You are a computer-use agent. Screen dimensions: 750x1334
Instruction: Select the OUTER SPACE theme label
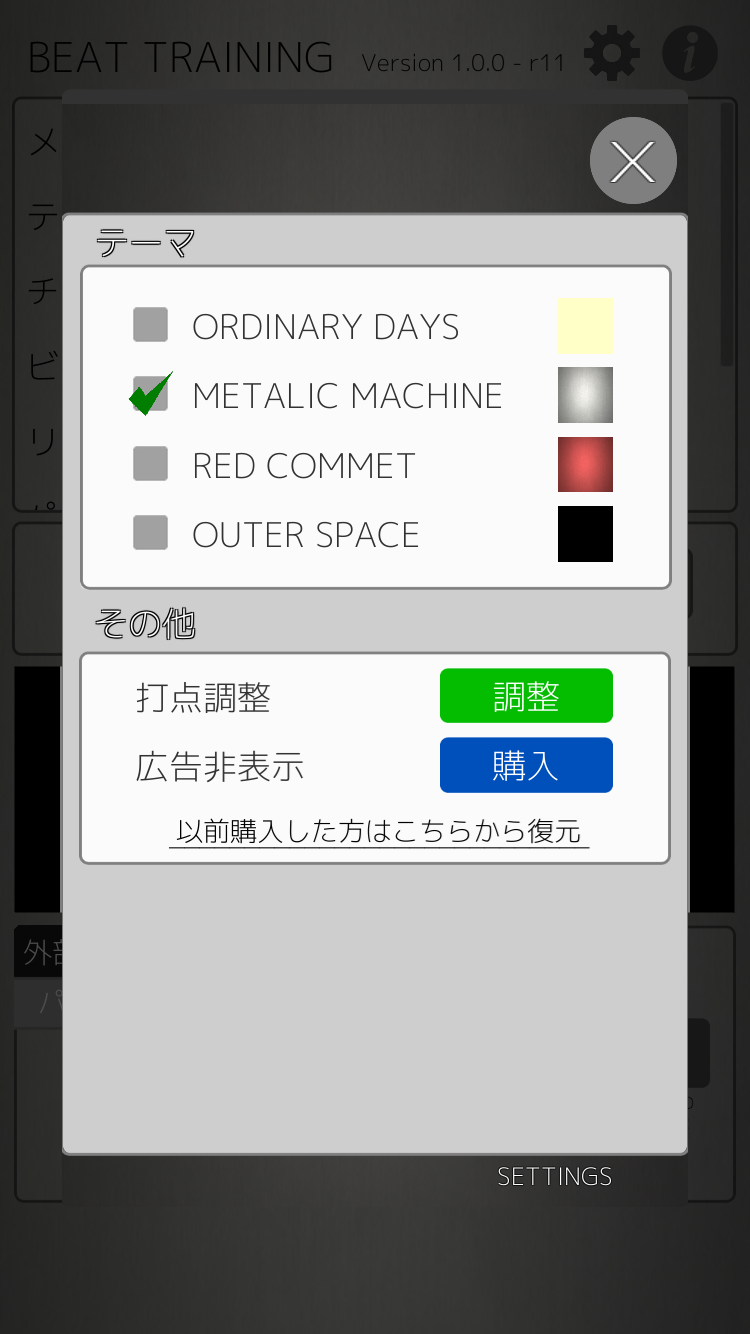[x=306, y=535]
